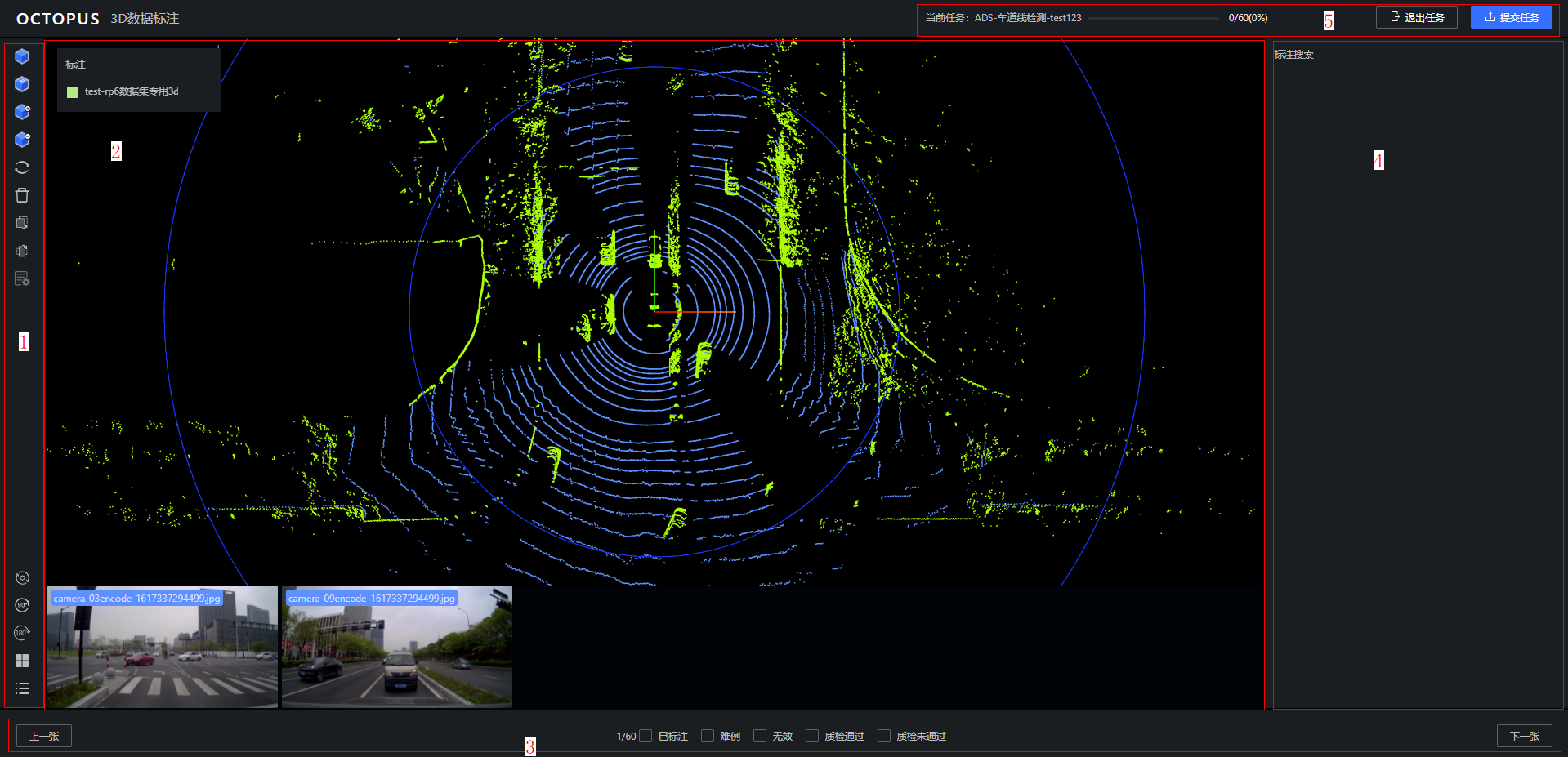This screenshot has width=1568, height=757.
Task: Select the cube tool with plus badge
Action: (22, 112)
